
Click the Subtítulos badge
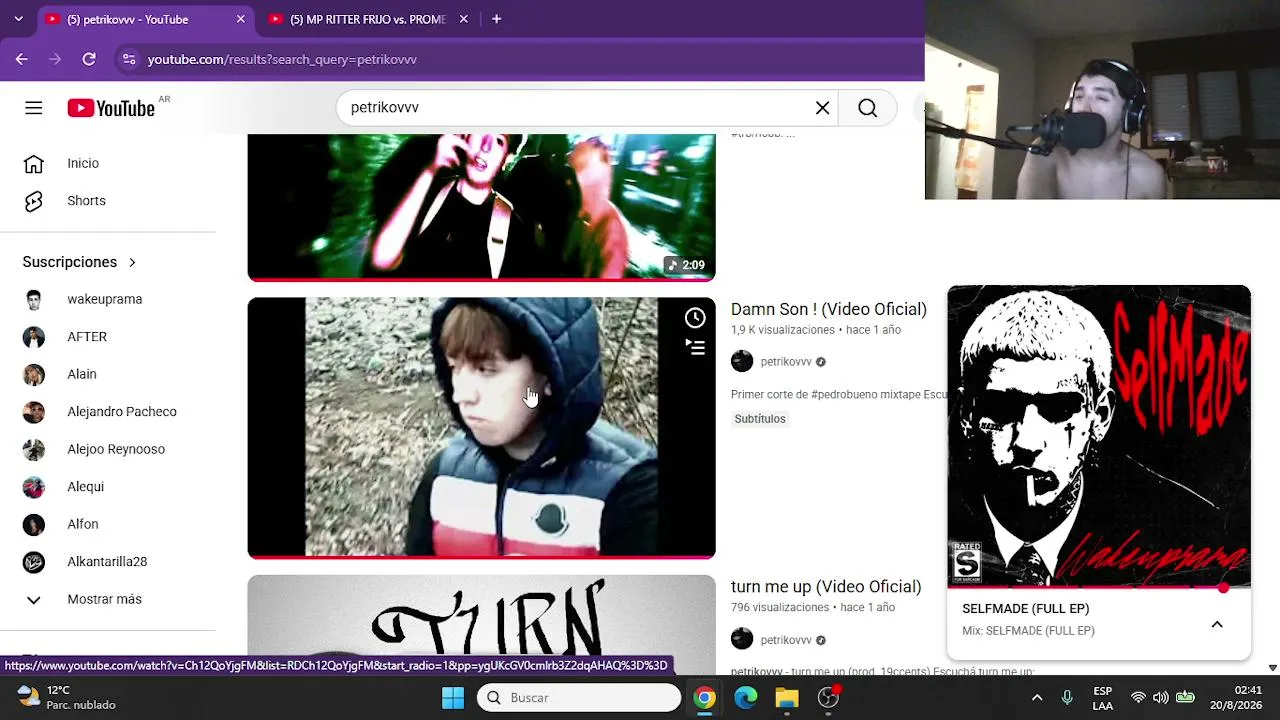click(x=760, y=419)
